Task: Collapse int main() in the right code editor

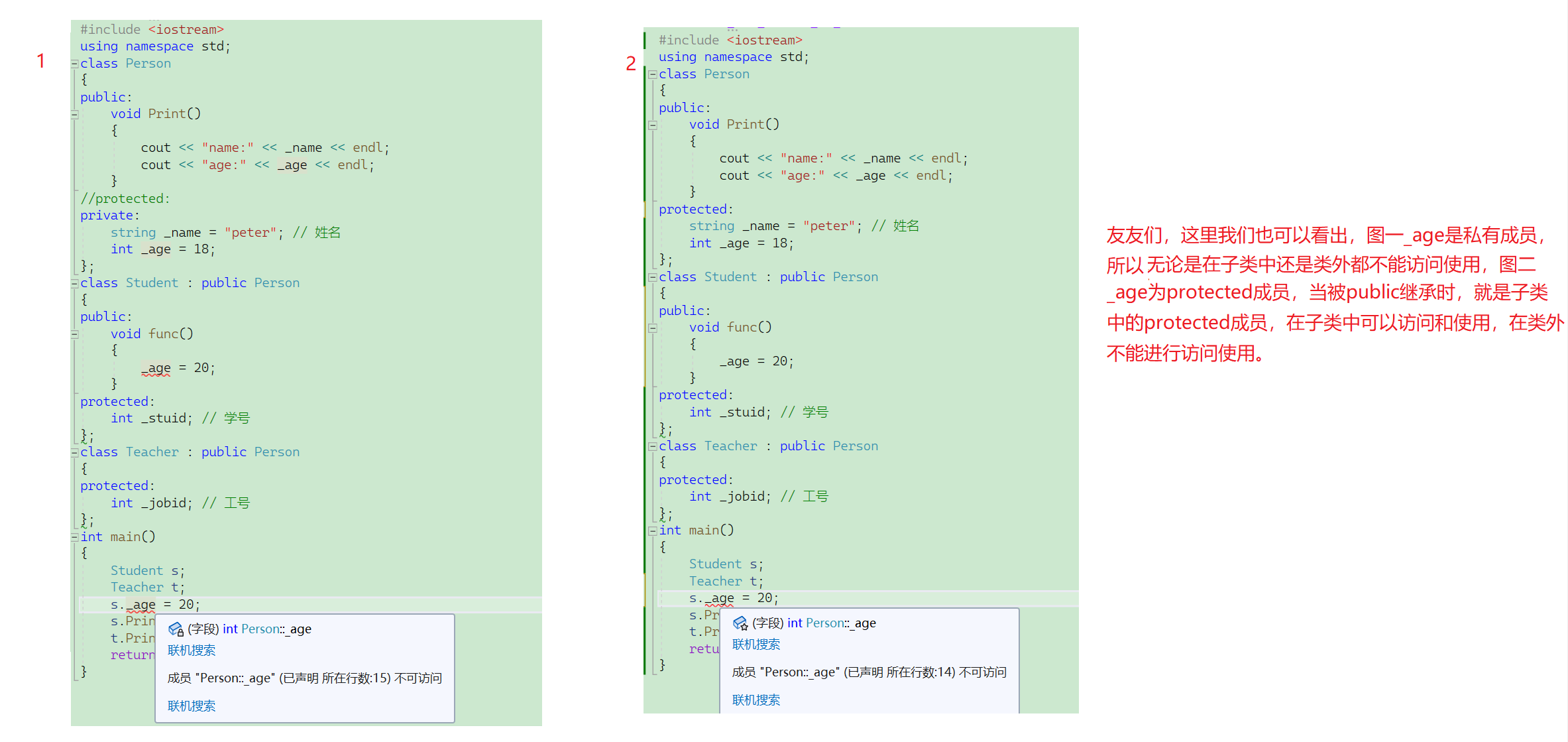Action: point(653,530)
